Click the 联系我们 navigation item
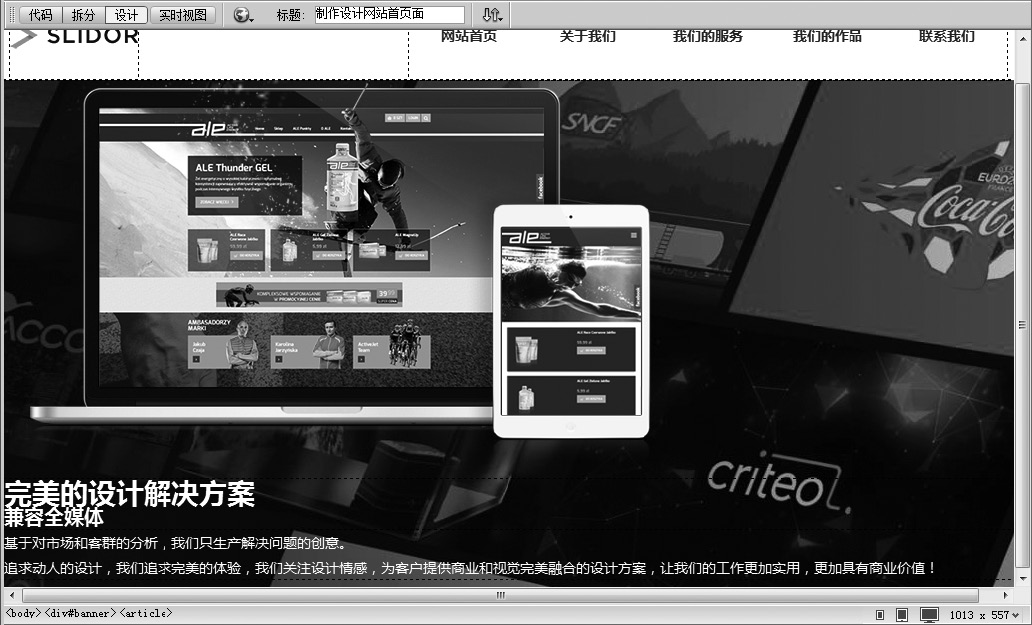The width and height of the screenshot is (1032, 625). coord(947,36)
